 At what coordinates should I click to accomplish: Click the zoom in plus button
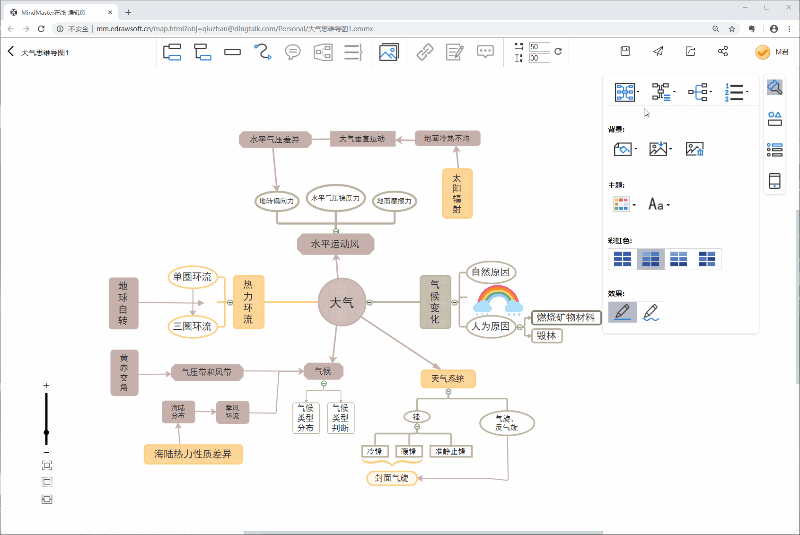click(x=46, y=385)
